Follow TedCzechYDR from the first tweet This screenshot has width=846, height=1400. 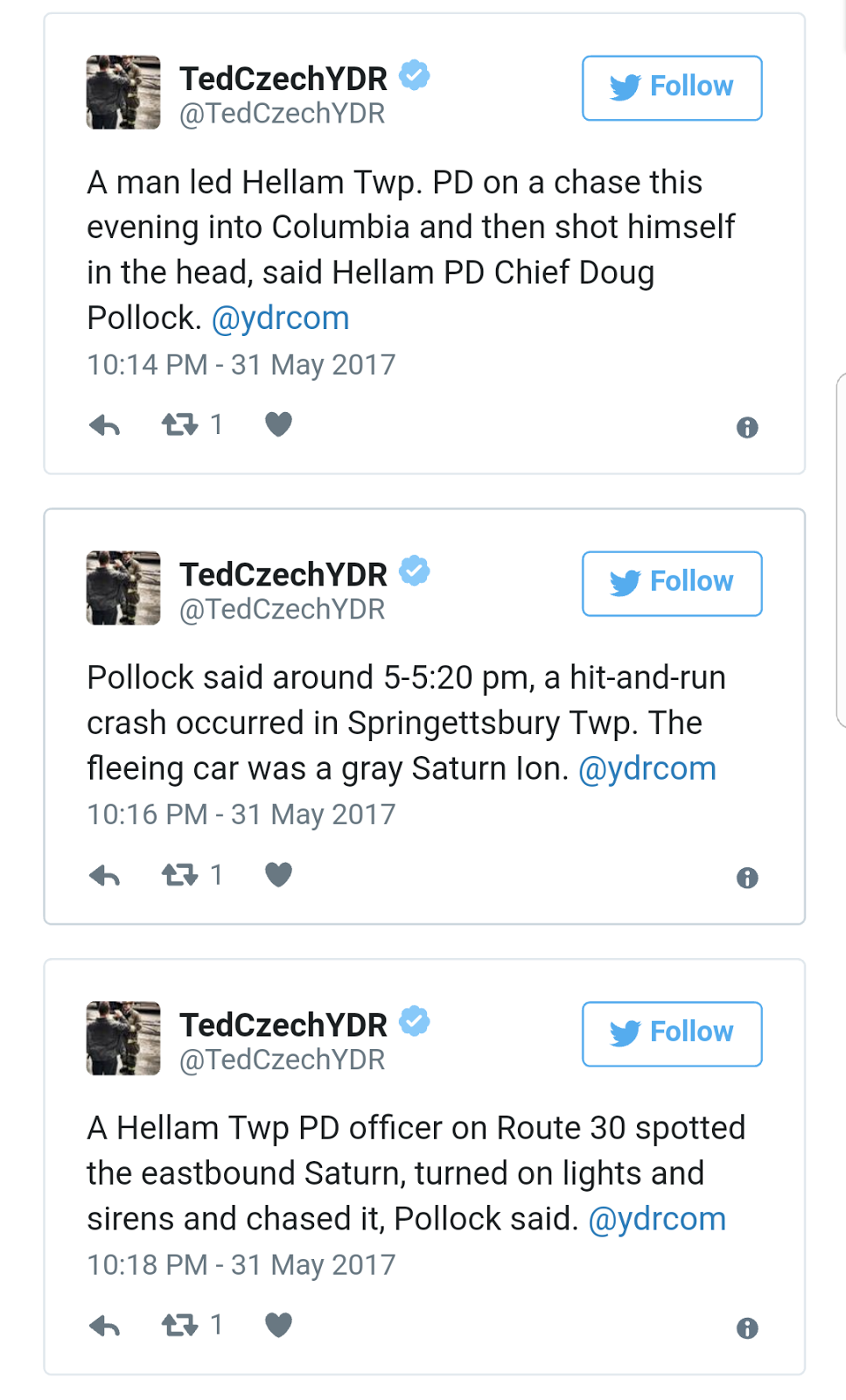(x=672, y=87)
